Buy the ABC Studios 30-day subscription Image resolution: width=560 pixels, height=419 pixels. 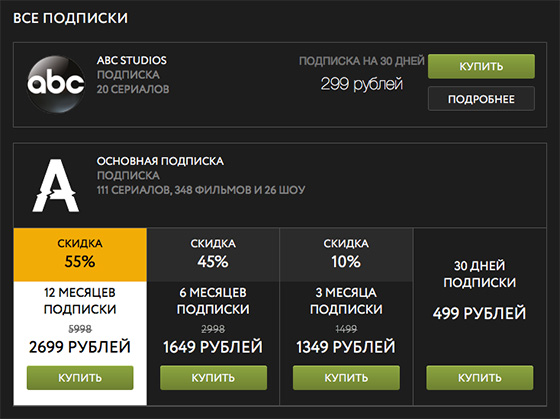481,66
